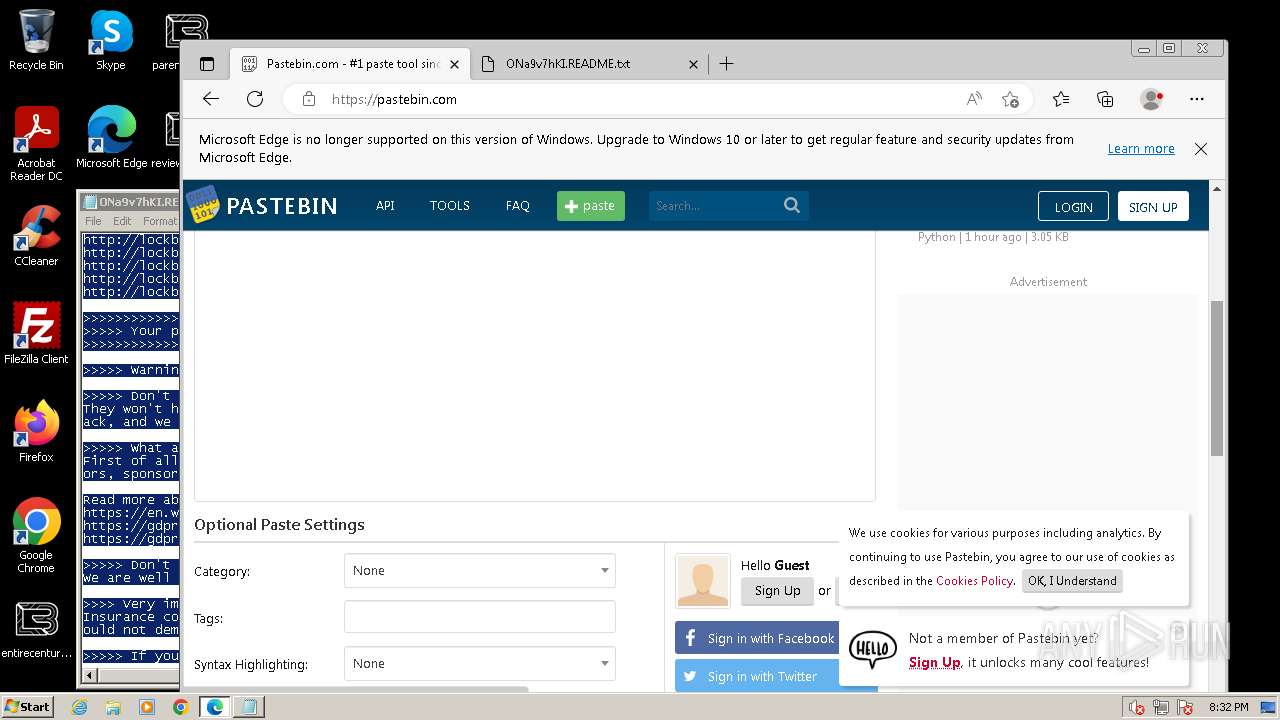Screen dimensions: 1280x720
Task: Close the Pastebin.com tab
Action: pos(454,64)
